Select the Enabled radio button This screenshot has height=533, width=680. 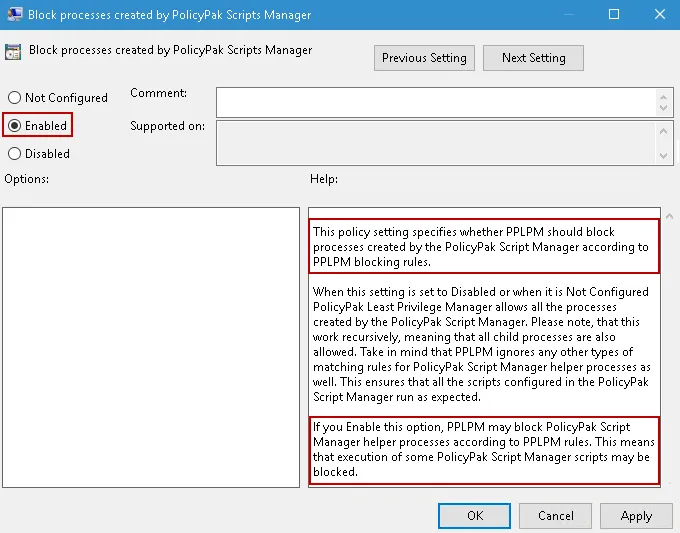tap(14, 126)
